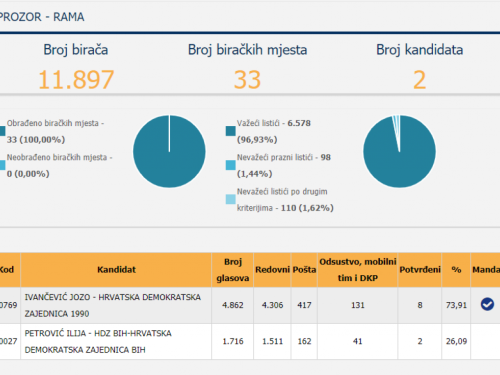The image size is (500, 375).
Task: Click the Obrađeno biračkih mjesta legend label
Action: (55, 131)
